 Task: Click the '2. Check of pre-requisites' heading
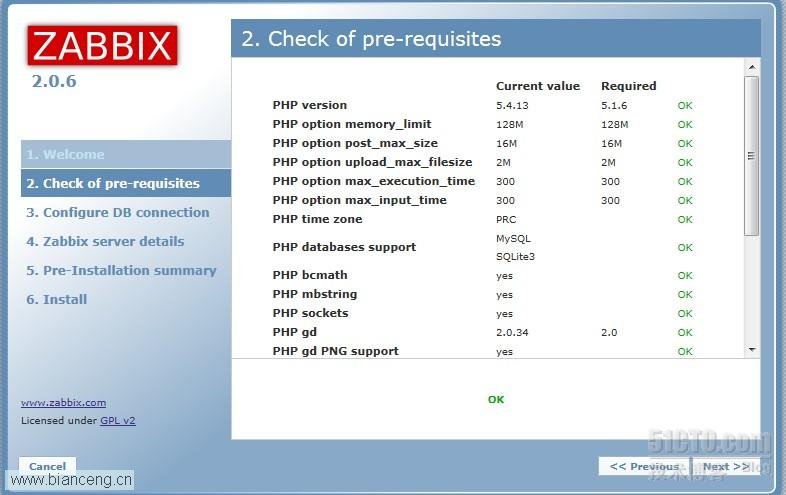tap(371, 39)
